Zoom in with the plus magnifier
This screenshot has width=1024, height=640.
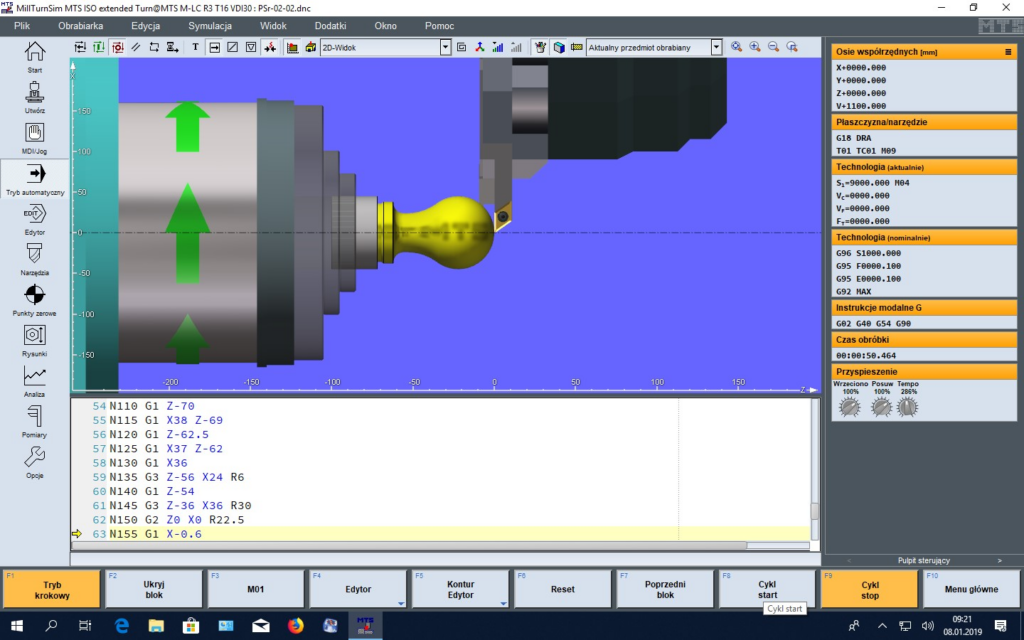[x=754, y=47]
